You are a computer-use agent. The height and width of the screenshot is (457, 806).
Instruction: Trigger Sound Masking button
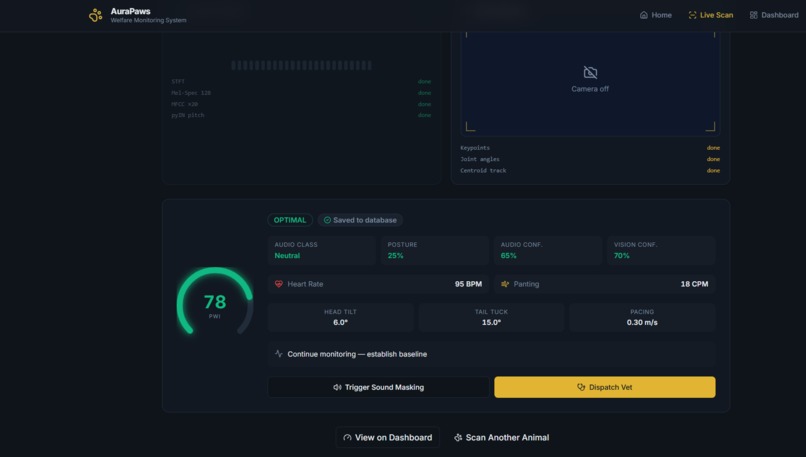point(378,387)
